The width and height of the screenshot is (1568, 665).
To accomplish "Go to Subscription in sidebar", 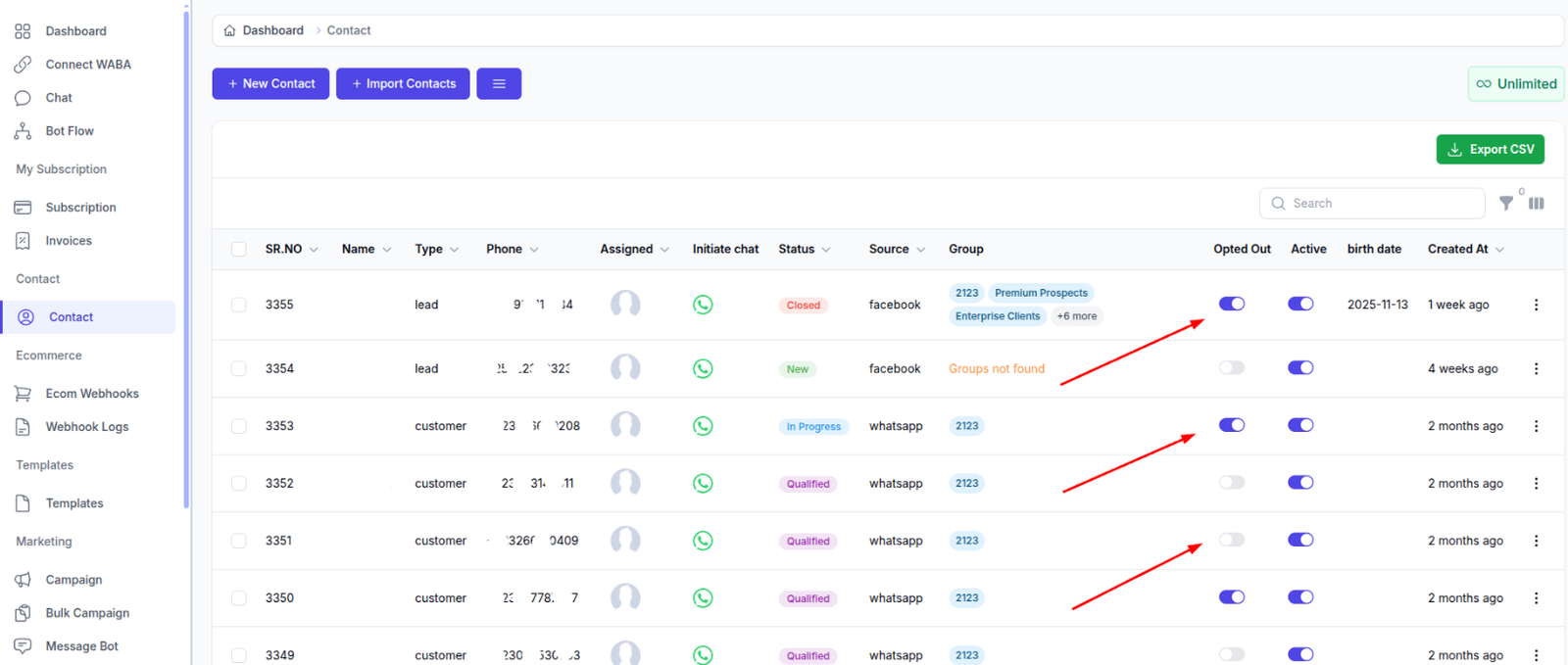I will pyautogui.click(x=80, y=208).
